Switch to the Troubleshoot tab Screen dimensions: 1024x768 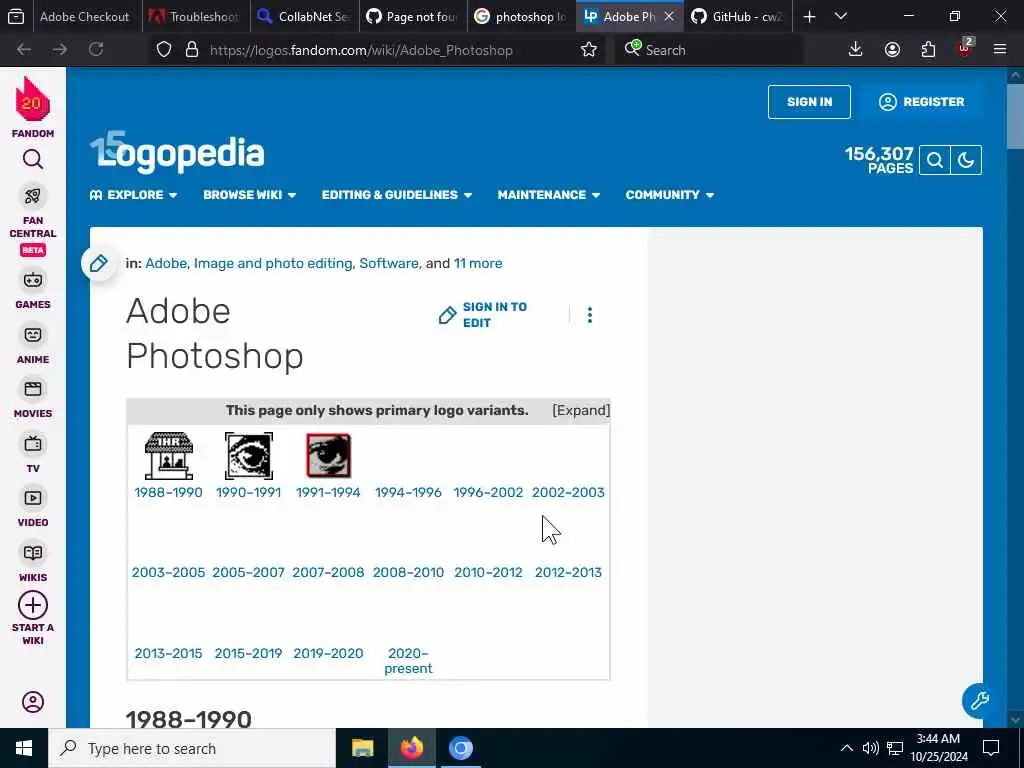196,16
